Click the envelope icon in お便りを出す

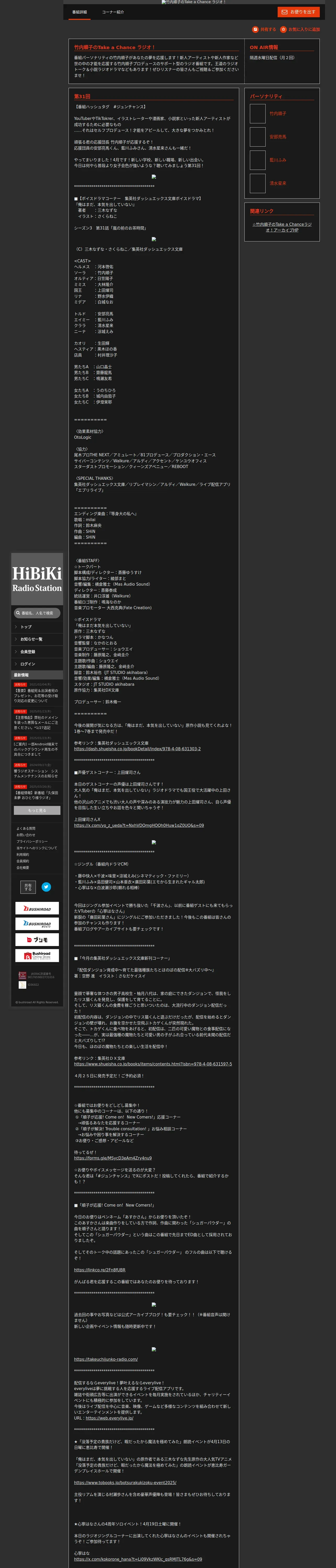284,12
